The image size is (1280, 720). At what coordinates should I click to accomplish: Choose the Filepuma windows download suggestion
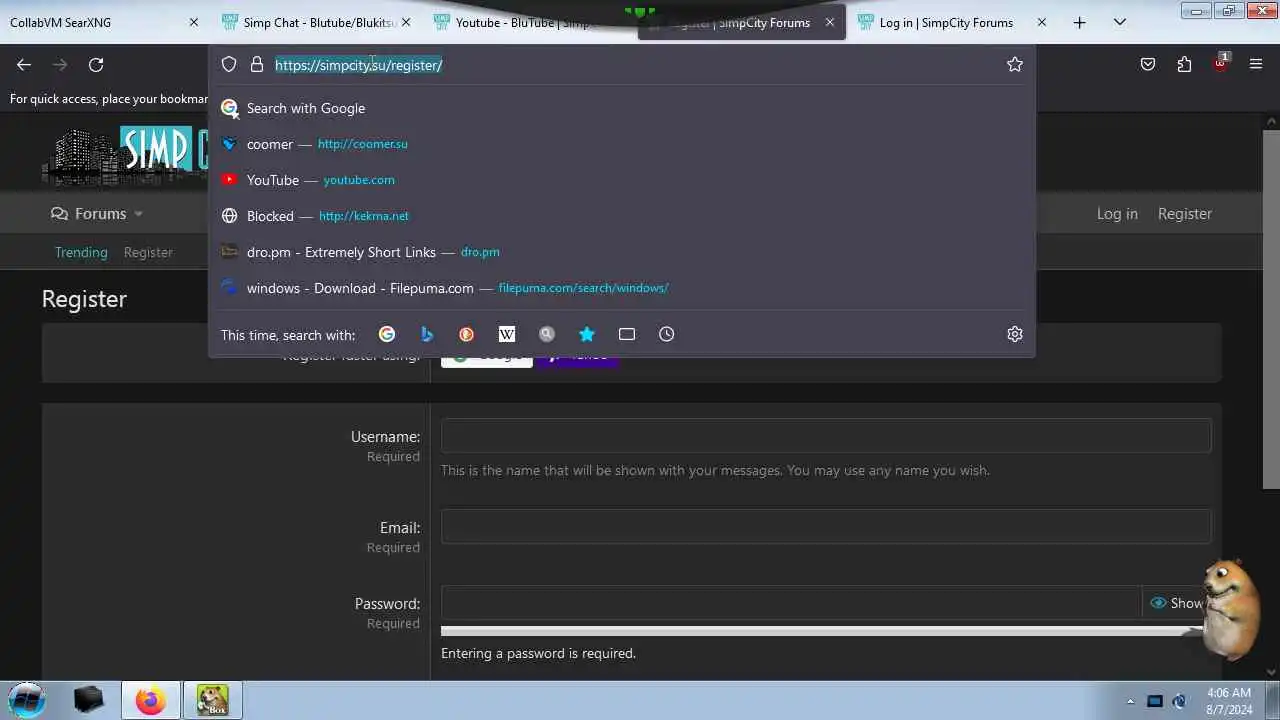tap(622, 288)
